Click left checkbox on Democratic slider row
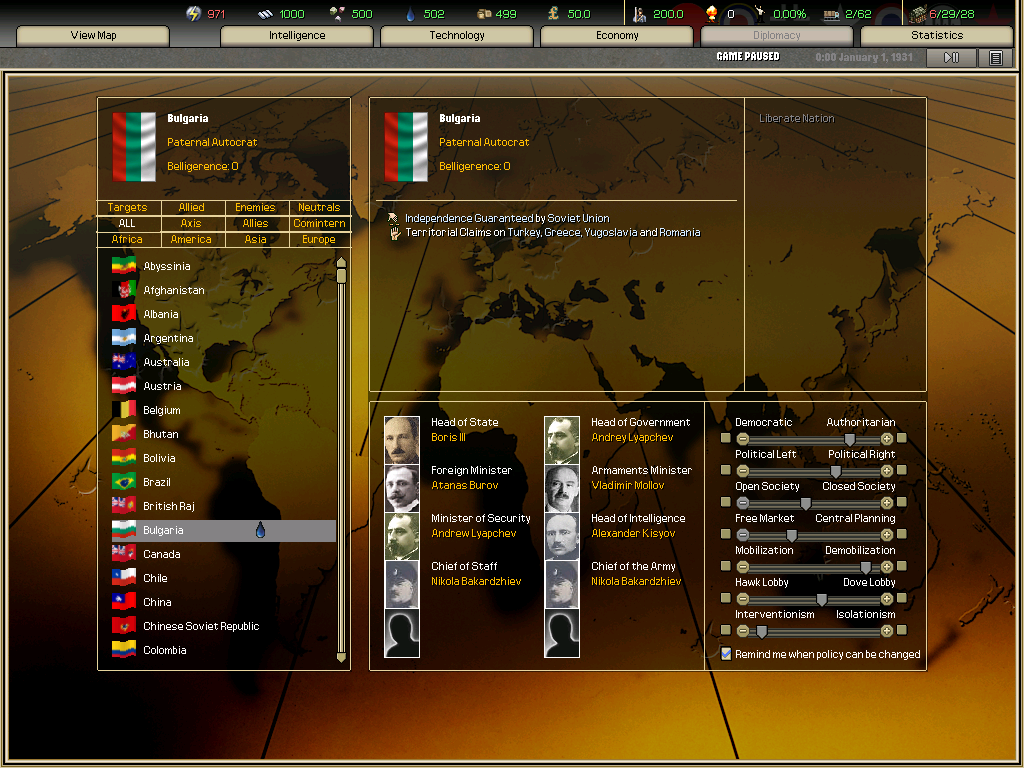The image size is (1024, 768). point(726,438)
